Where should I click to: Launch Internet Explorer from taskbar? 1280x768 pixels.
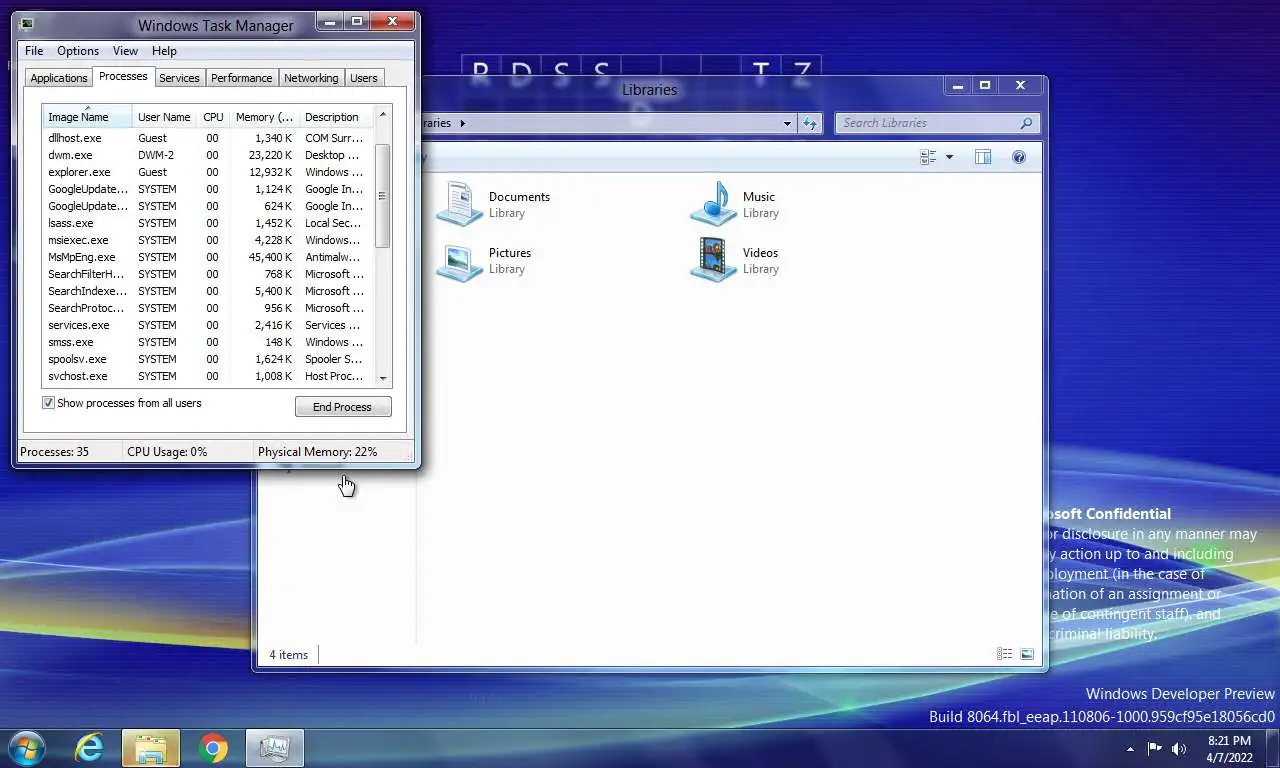coord(89,748)
